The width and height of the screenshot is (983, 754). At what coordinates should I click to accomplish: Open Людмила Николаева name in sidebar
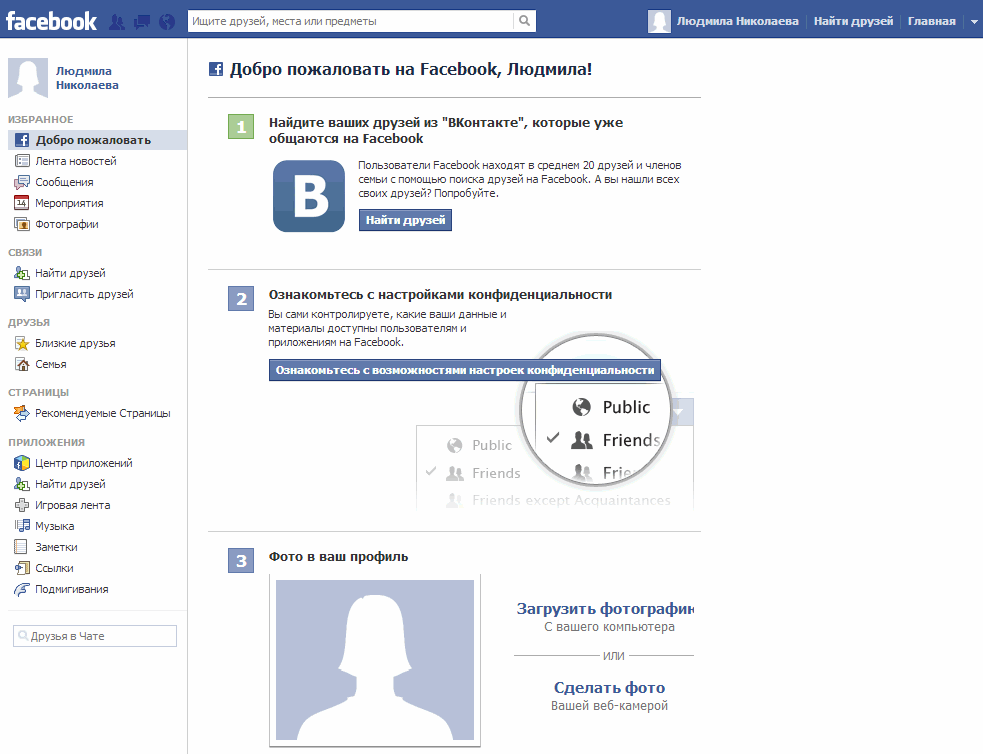point(87,78)
